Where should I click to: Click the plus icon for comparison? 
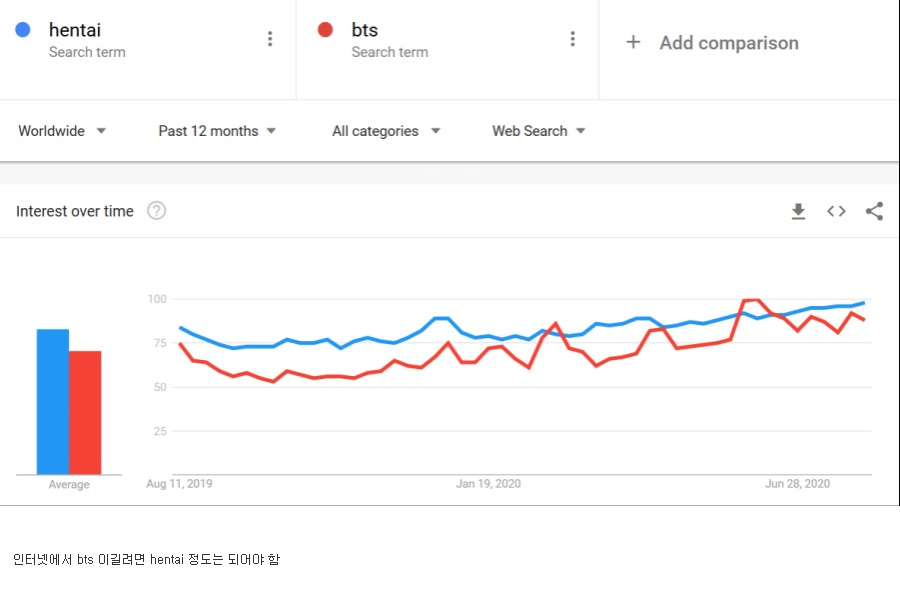[x=633, y=42]
